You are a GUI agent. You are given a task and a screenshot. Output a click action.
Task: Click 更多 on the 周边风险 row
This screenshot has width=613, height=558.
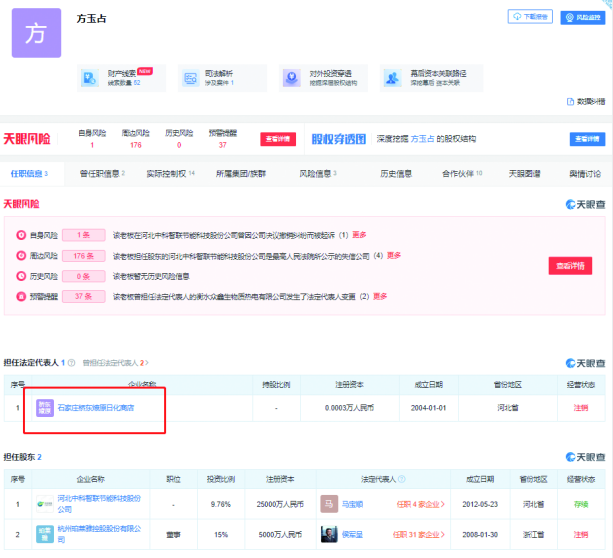394,255
